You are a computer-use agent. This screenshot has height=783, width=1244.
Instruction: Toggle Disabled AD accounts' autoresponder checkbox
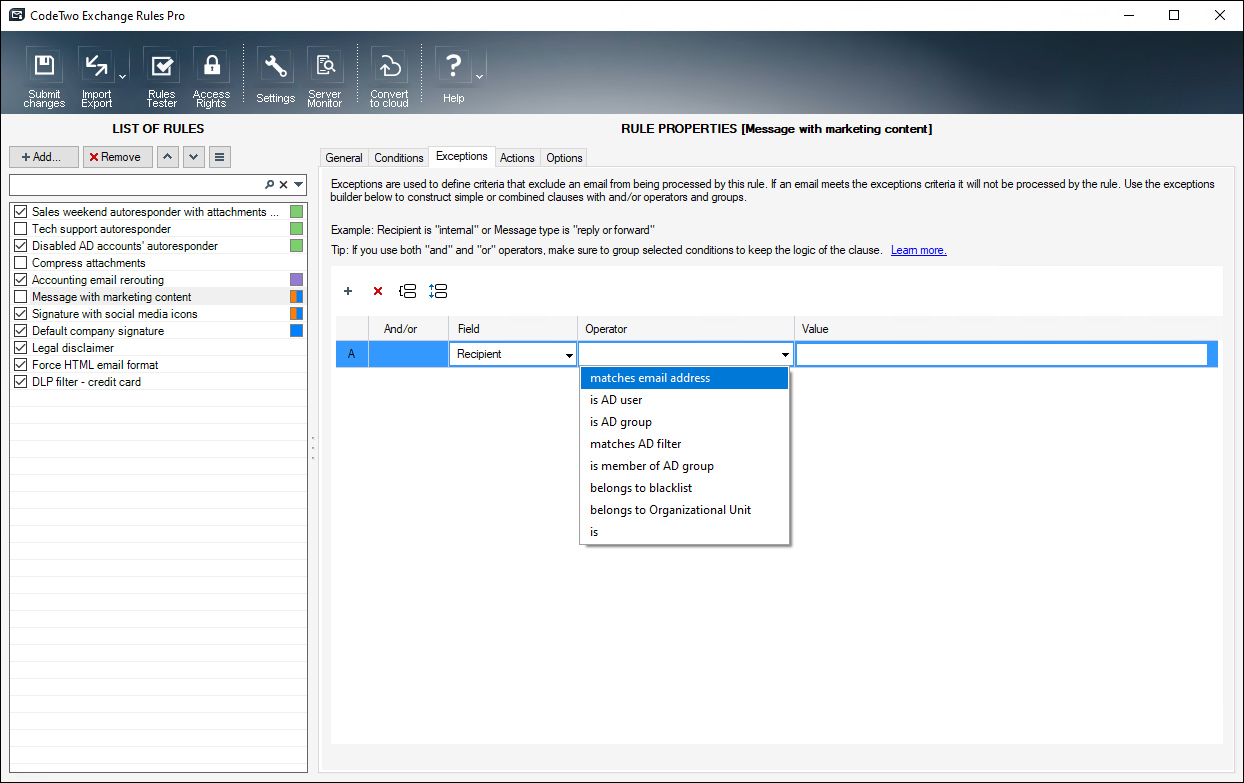tap(21, 246)
